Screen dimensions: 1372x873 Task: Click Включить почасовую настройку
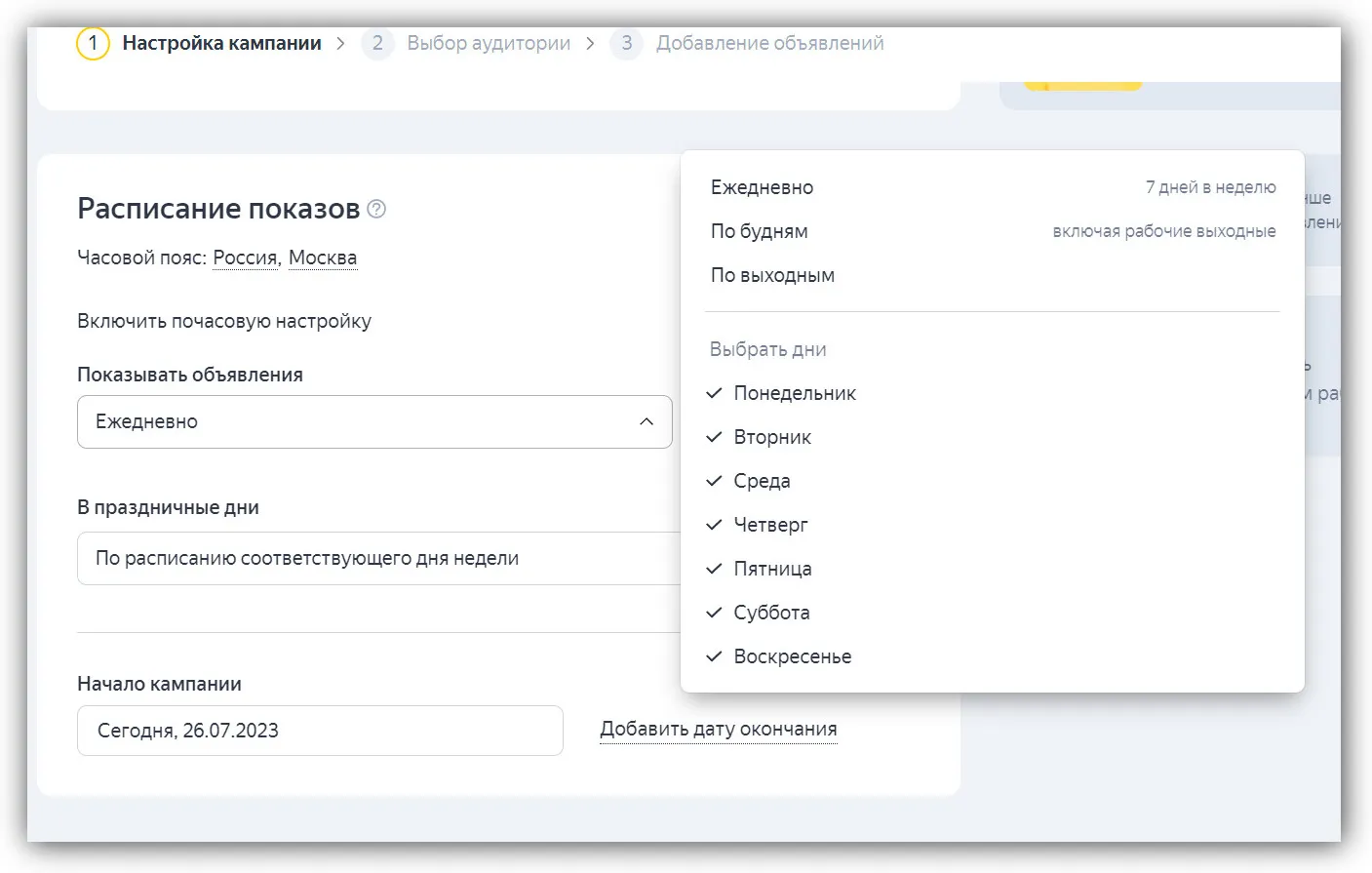[x=224, y=321]
